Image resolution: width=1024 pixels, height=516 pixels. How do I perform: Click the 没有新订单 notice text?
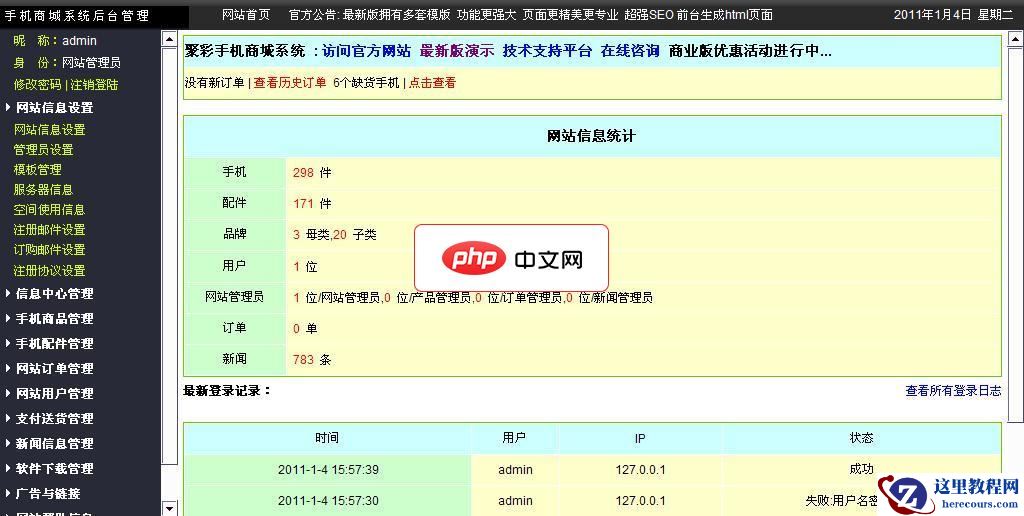pyautogui.click(x=214, y=83)
